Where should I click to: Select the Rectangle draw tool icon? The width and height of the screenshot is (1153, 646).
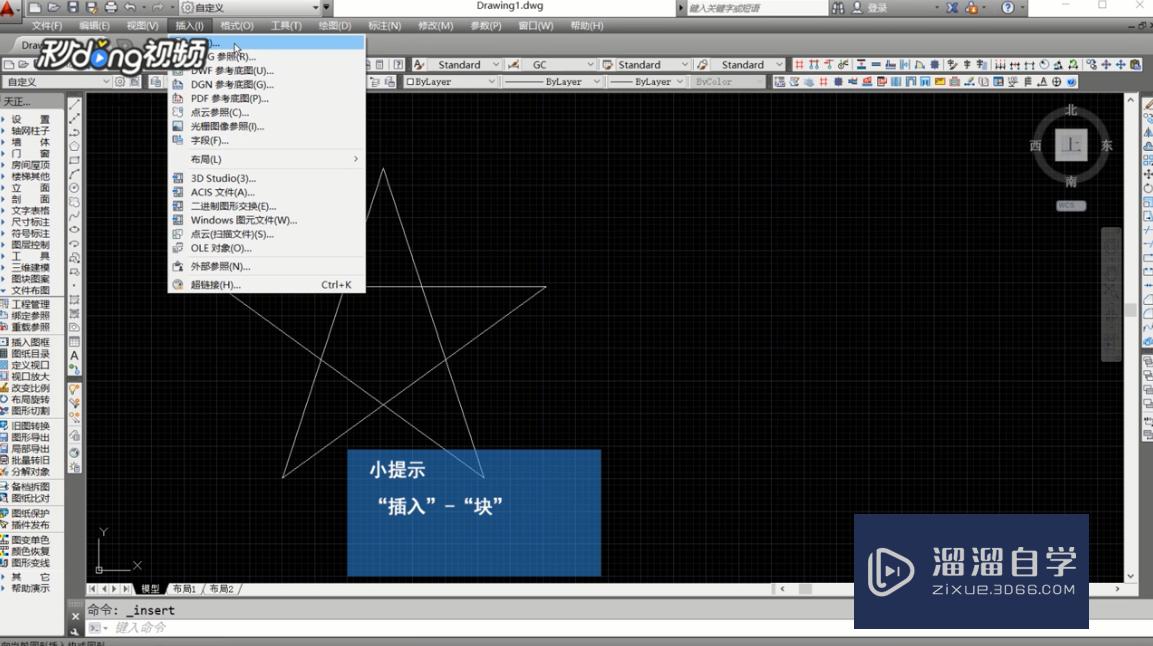coord(74,160)
